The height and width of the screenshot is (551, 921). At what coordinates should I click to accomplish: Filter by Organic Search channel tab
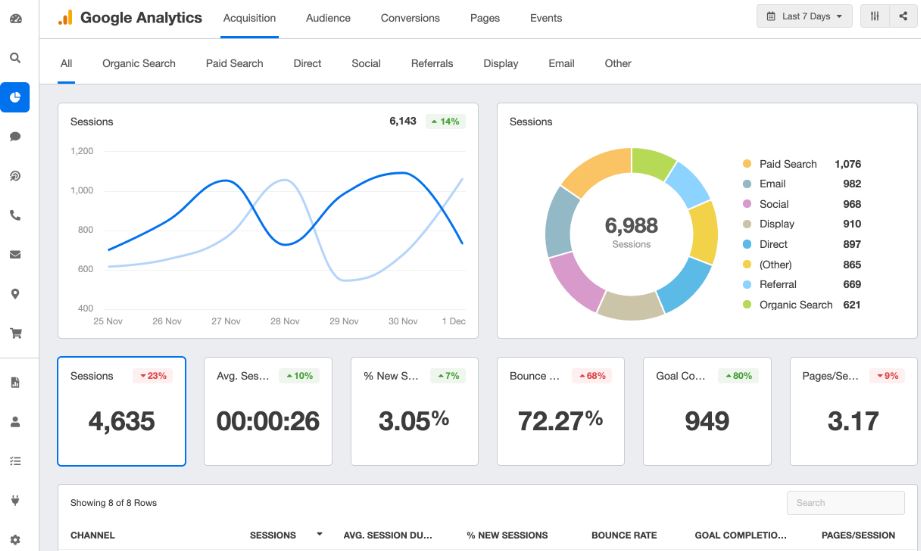click(139, 63)
